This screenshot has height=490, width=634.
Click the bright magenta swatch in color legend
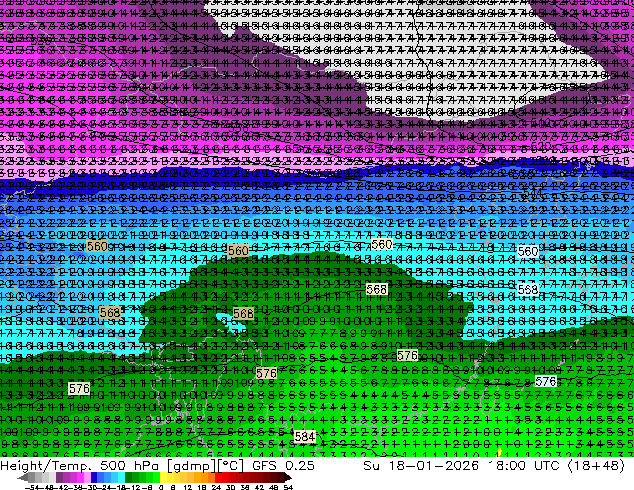click(80, 477)
